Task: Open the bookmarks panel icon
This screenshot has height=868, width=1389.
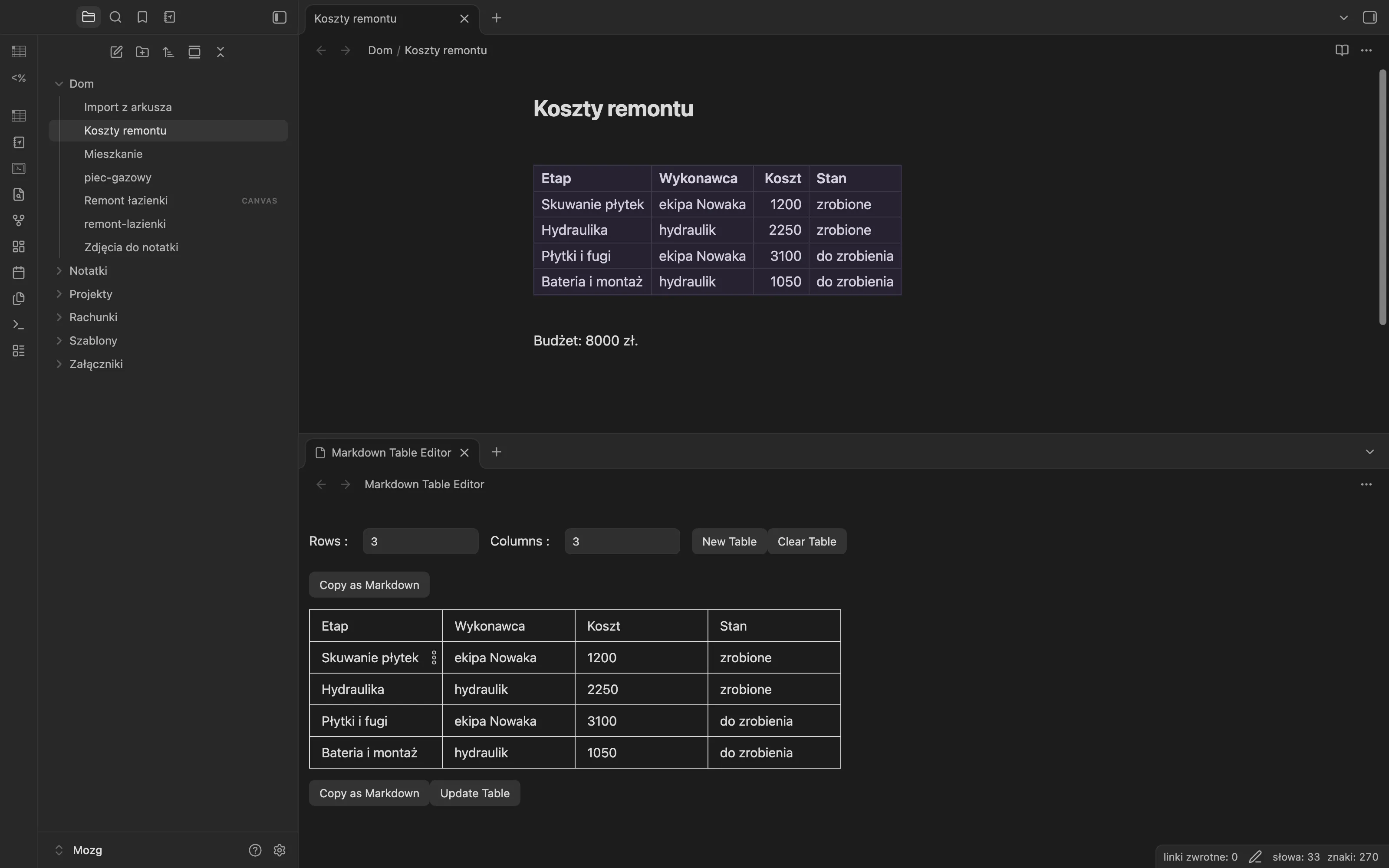Action: [x=142, y=17]
